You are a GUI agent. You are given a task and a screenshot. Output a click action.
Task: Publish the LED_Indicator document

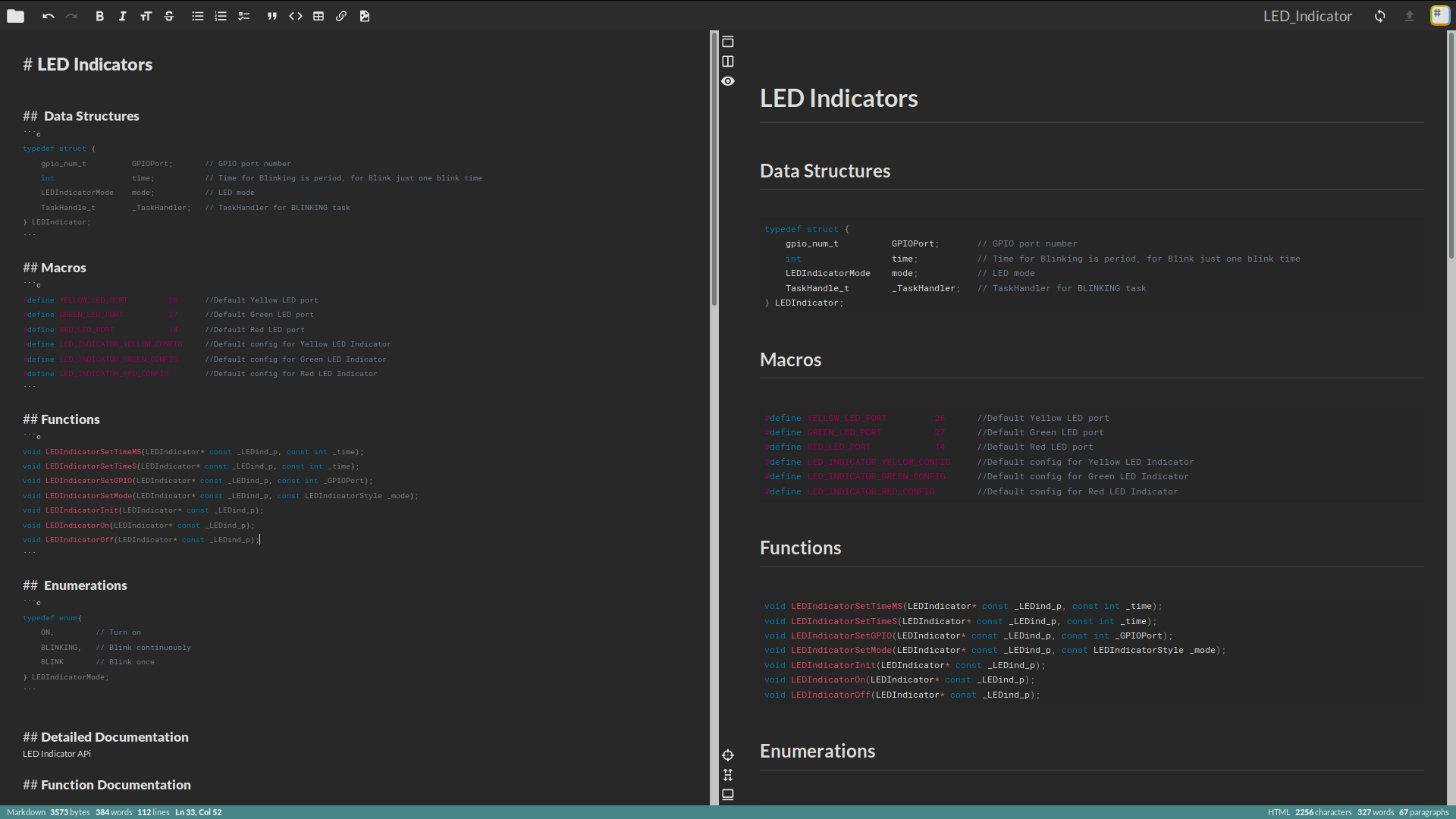click(1409, 16)
